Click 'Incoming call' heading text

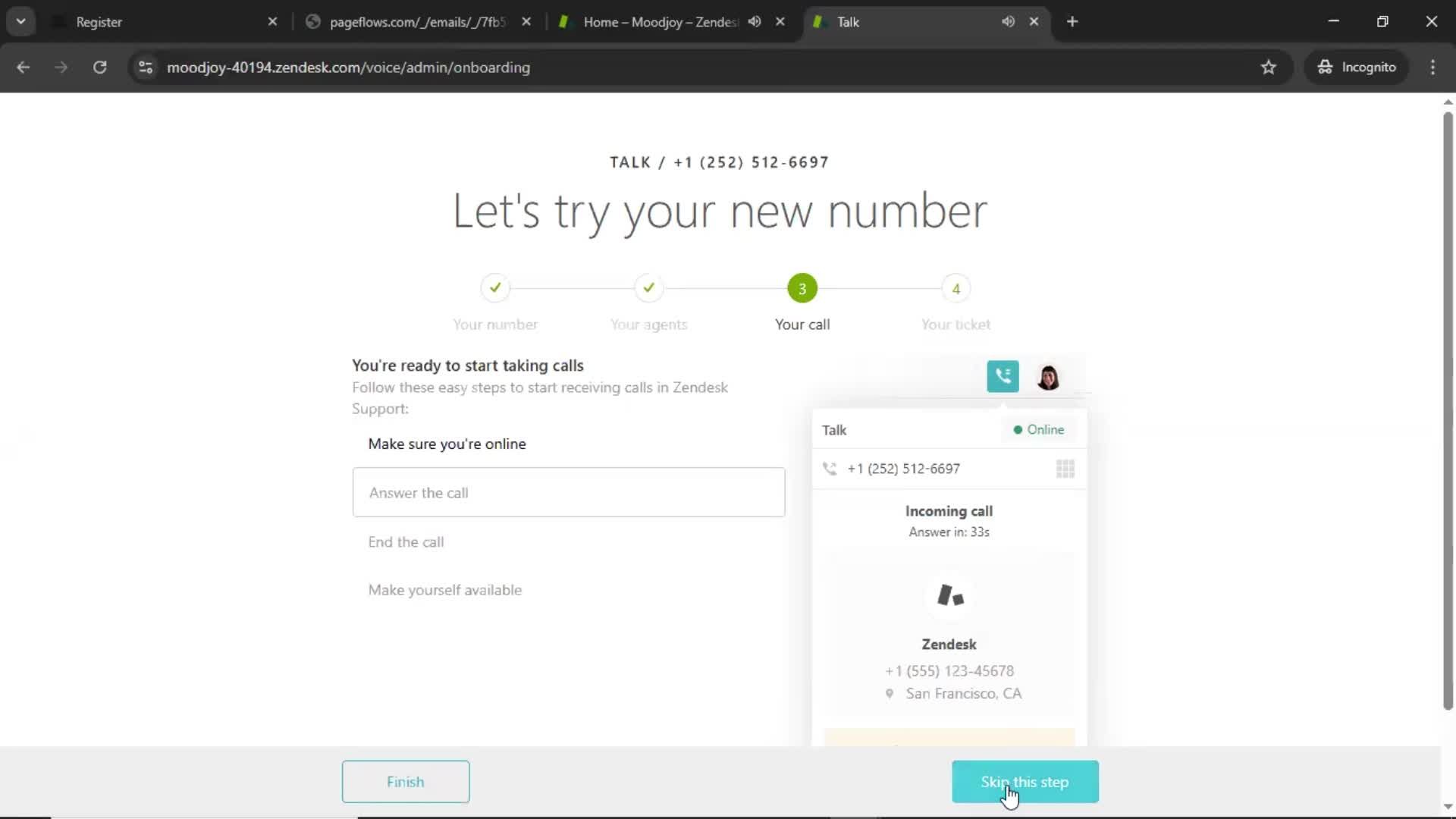949,511
